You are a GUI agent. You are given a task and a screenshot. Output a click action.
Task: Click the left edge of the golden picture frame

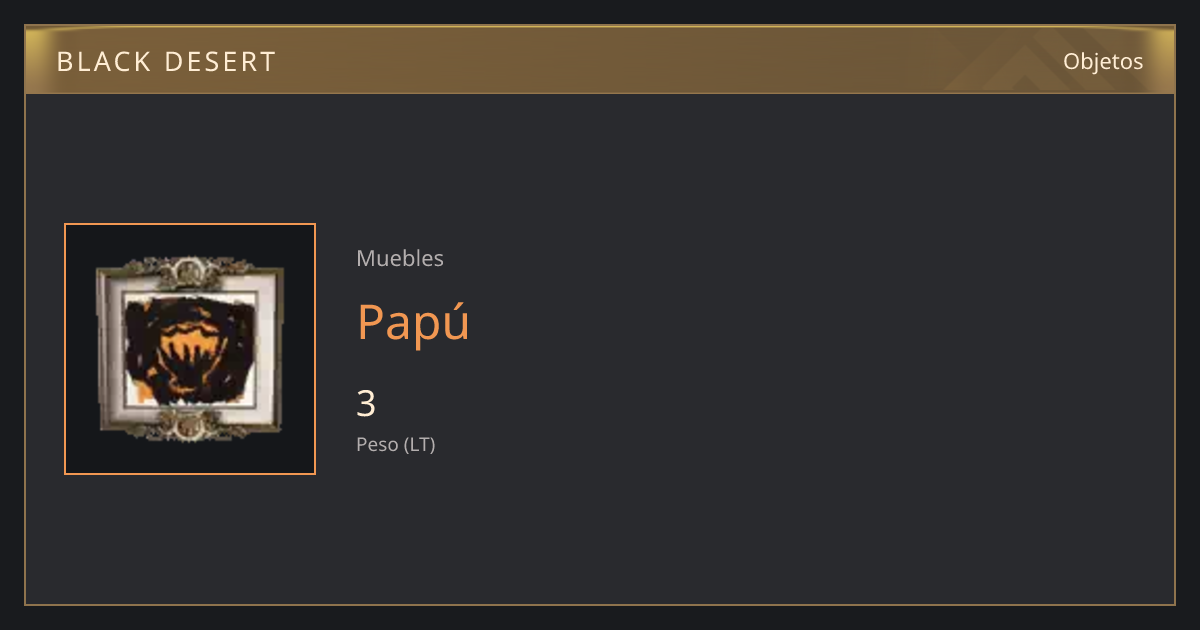click(x=101, y=349)
